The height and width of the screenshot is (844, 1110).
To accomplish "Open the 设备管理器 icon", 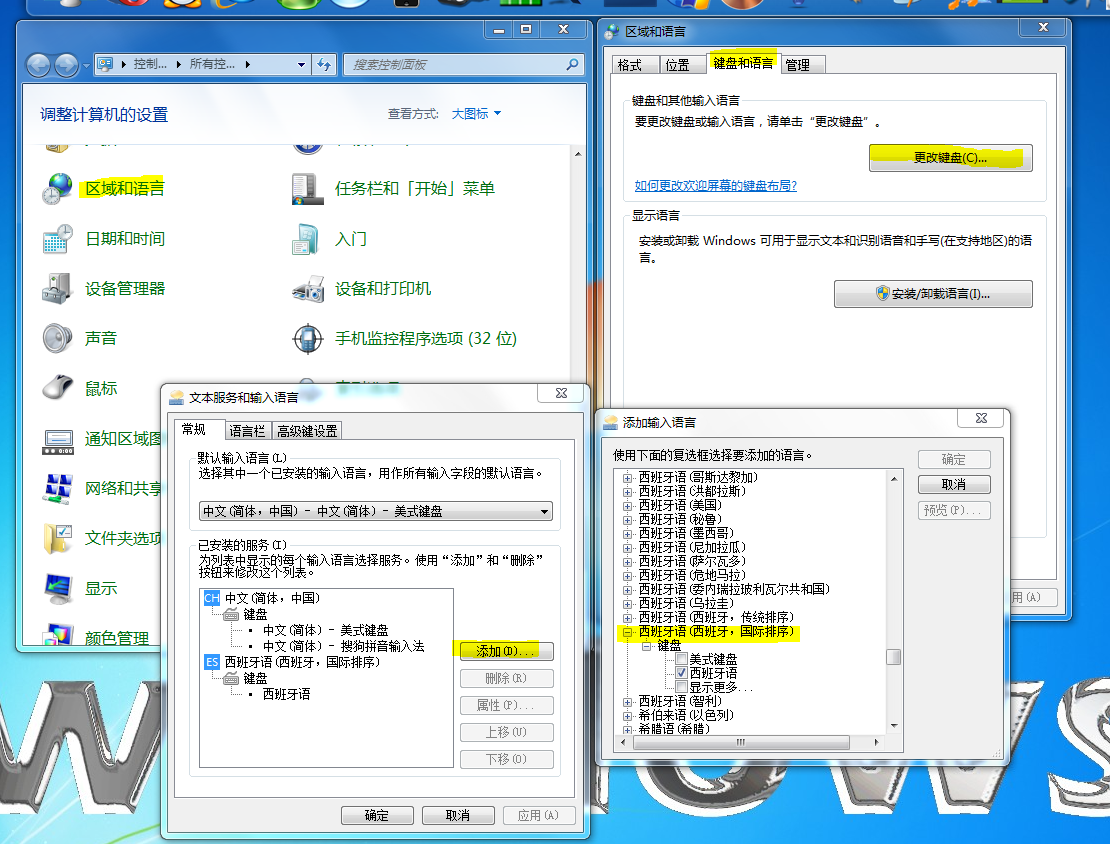I will [x=57, y=289].
